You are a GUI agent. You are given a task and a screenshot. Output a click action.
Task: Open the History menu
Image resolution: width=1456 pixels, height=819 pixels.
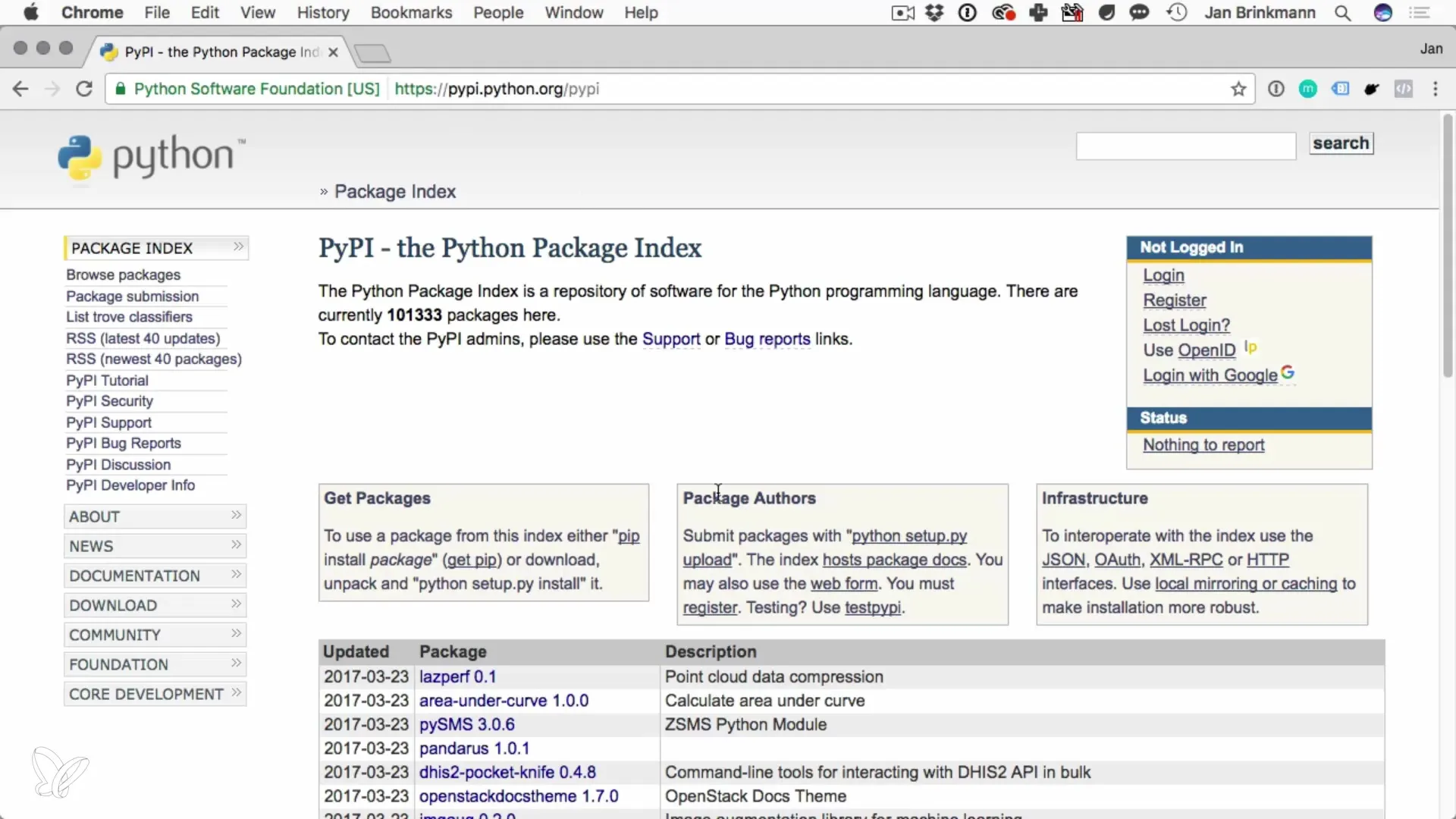click(x=323, y=13)
